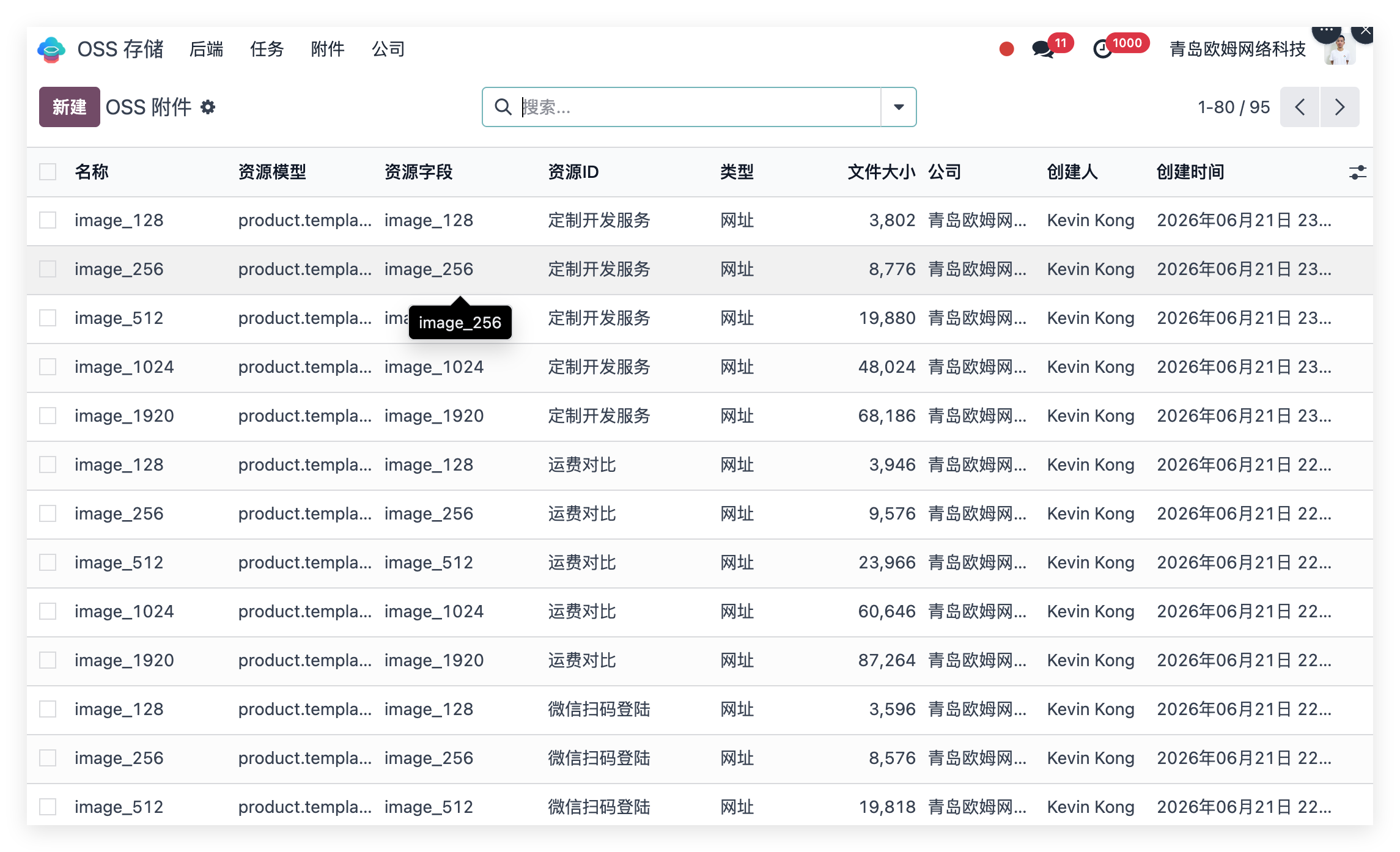Image resolution: width=1400 pixels, height=852 pixels.
Task: Open the OSS 附件 gear settings icon
Action: 208,107
